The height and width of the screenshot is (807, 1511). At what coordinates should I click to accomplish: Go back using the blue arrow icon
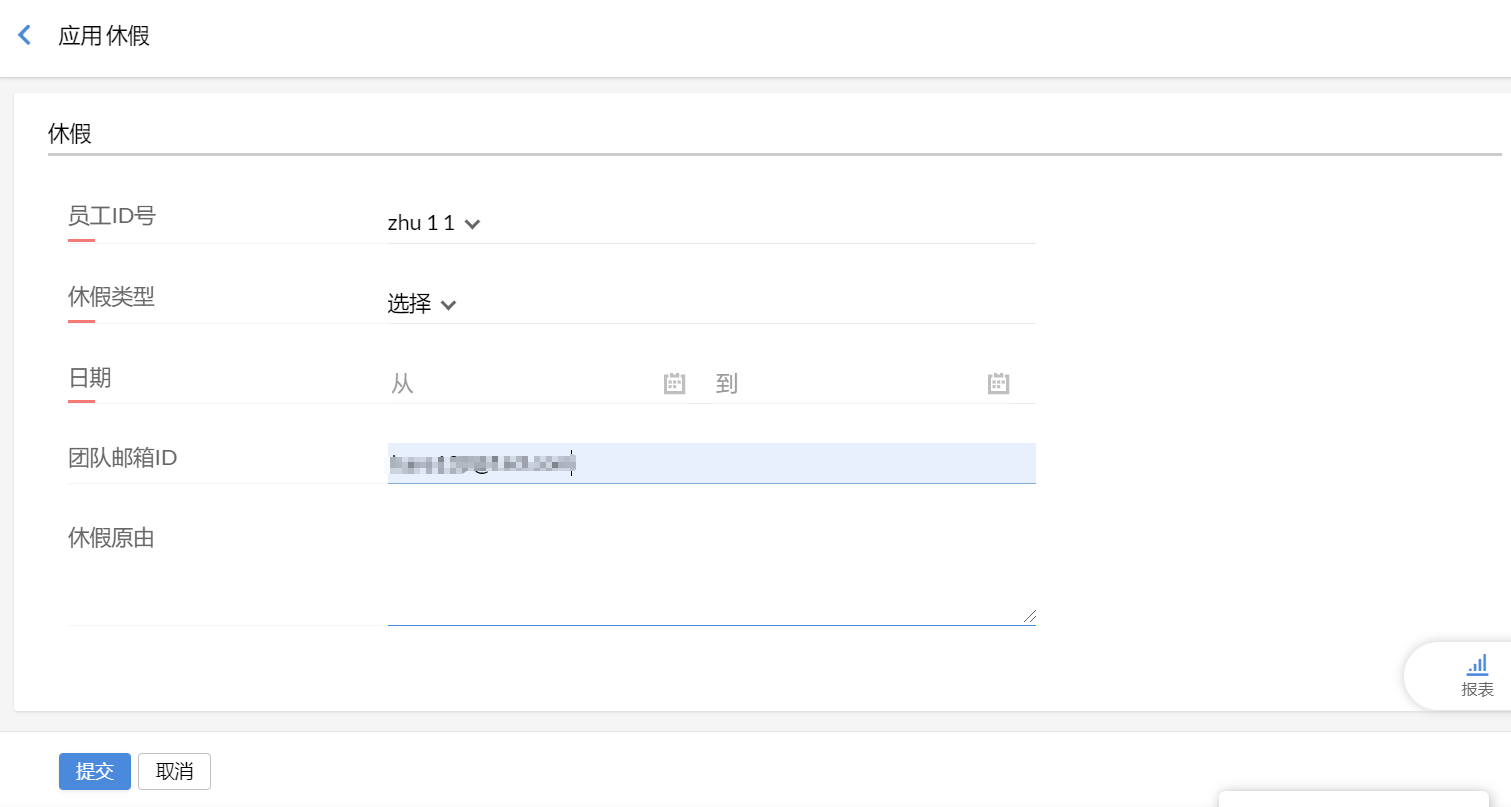click(25, 36)
